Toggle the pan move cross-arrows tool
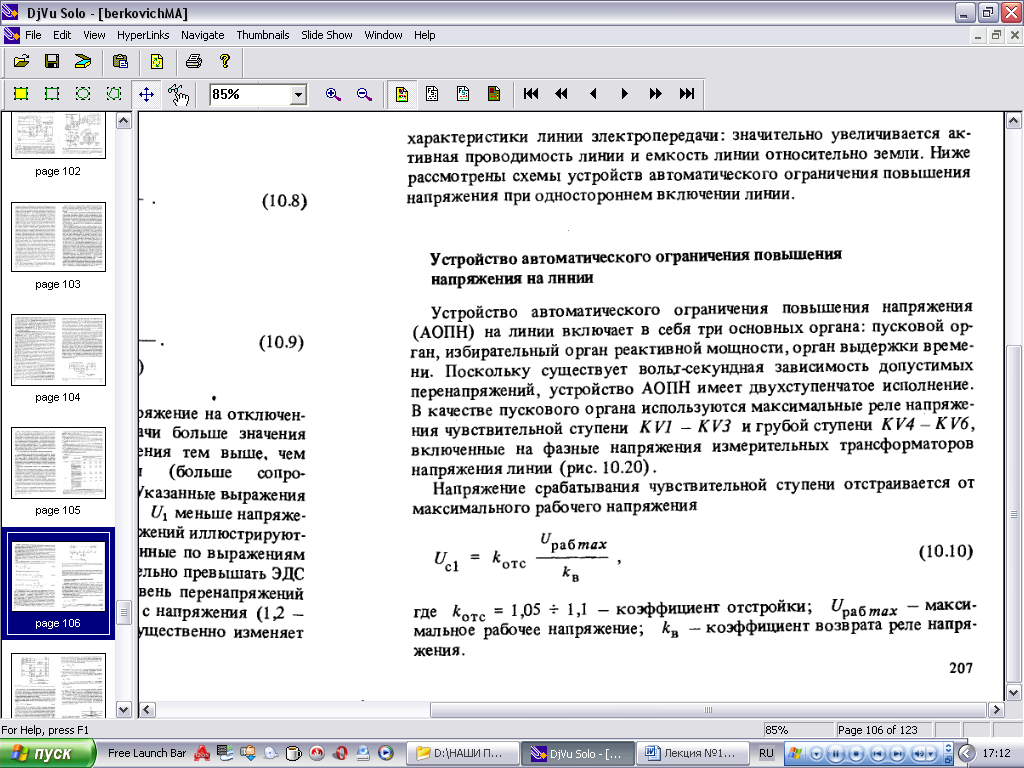 146,94
